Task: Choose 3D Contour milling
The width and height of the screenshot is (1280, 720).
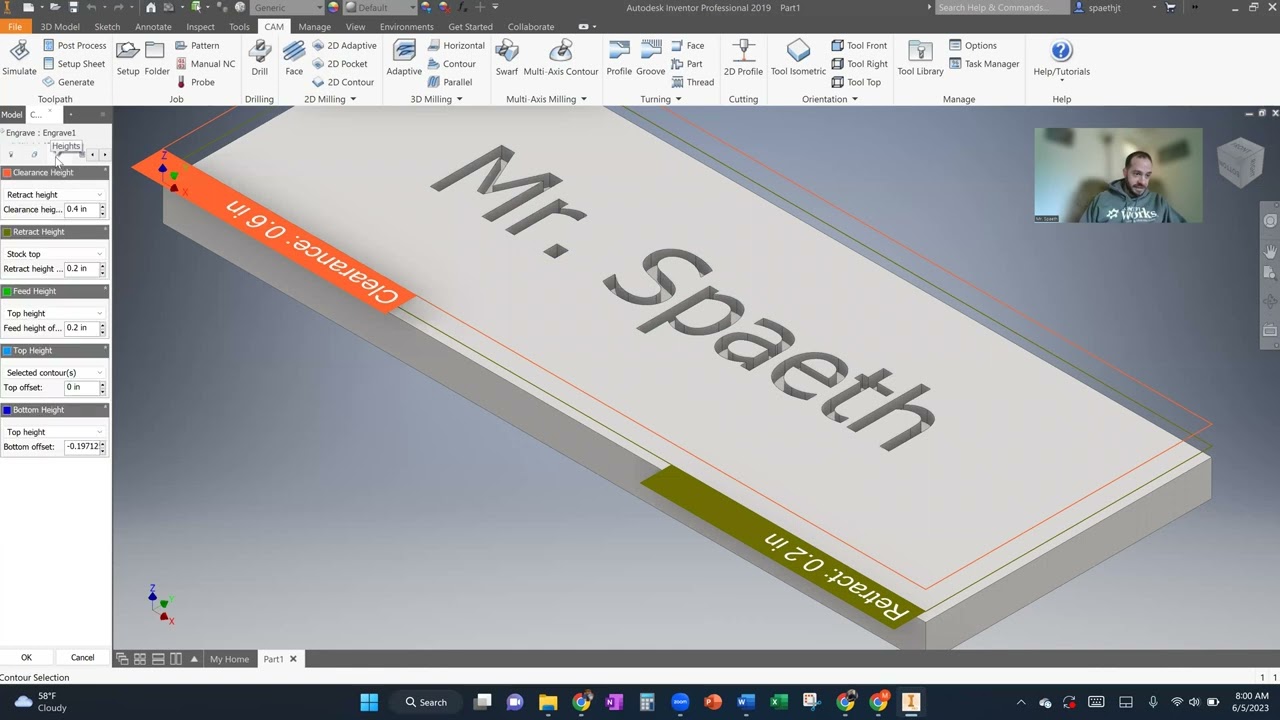Action: click(x=452, y=64)
